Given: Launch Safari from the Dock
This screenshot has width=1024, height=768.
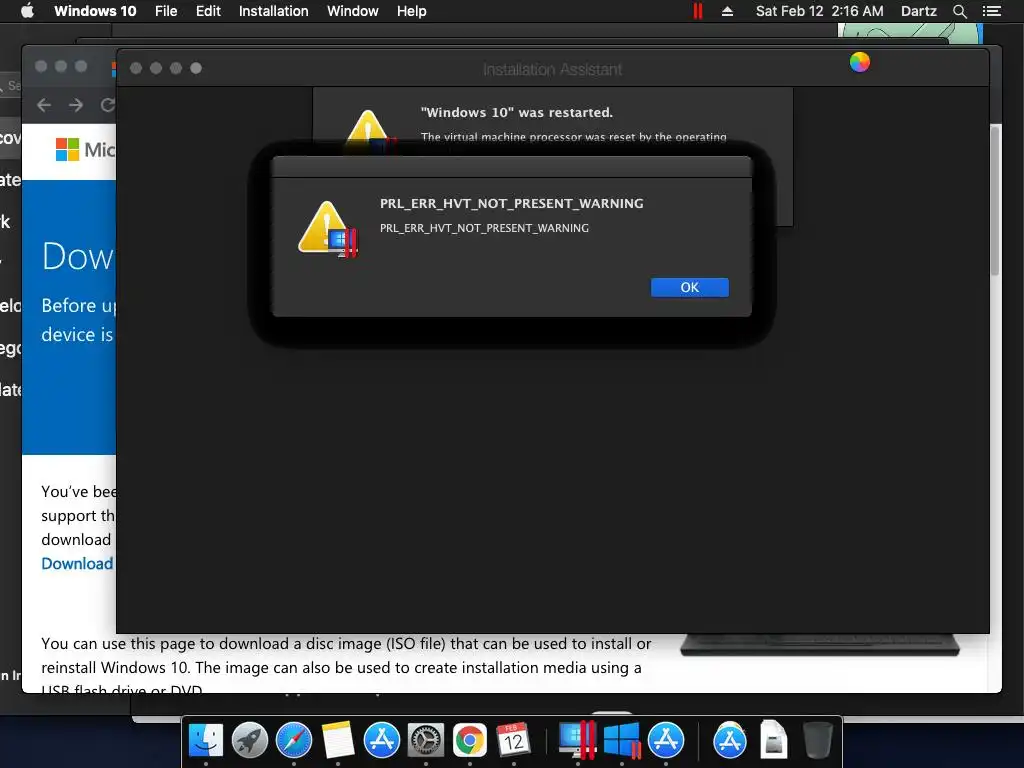Looking at the screenshot, I should (x=294, y=741).
